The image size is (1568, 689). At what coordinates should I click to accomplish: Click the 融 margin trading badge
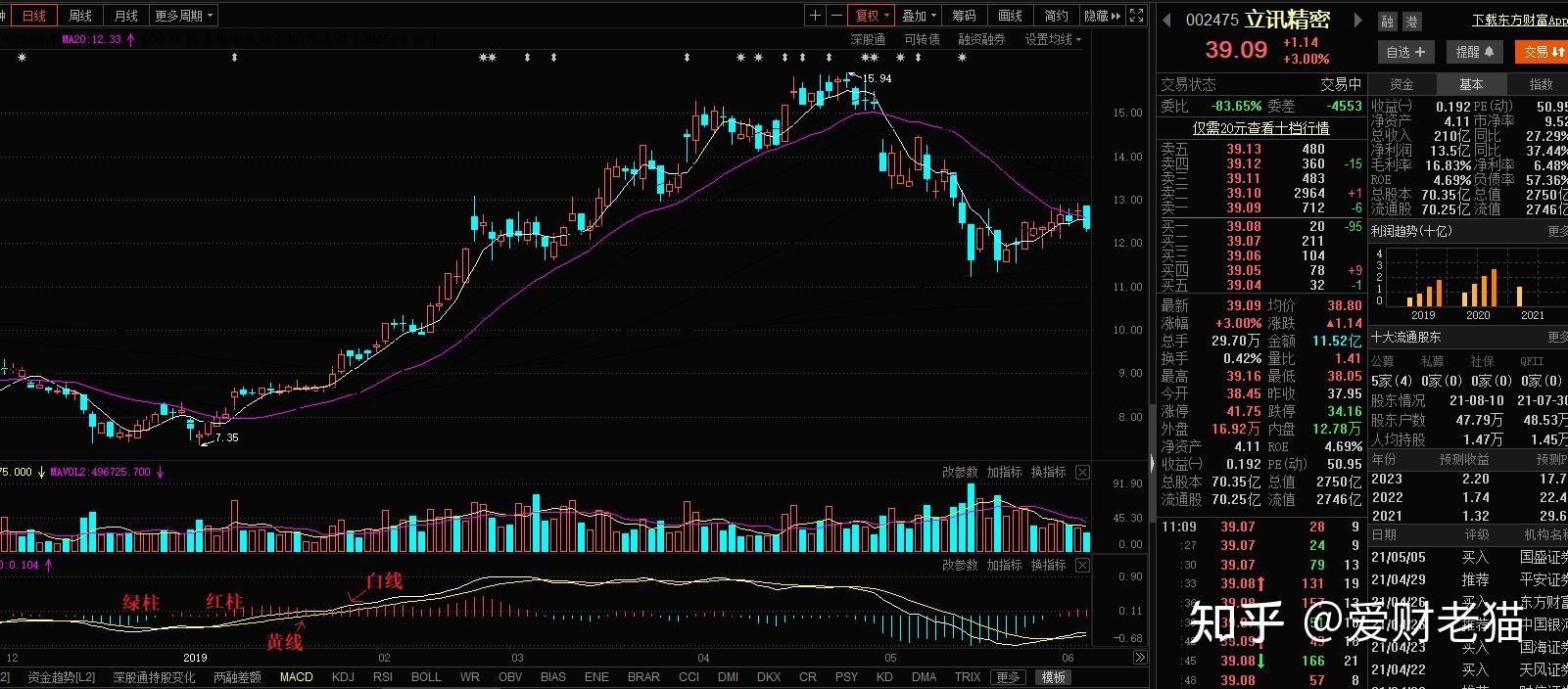1388,21
